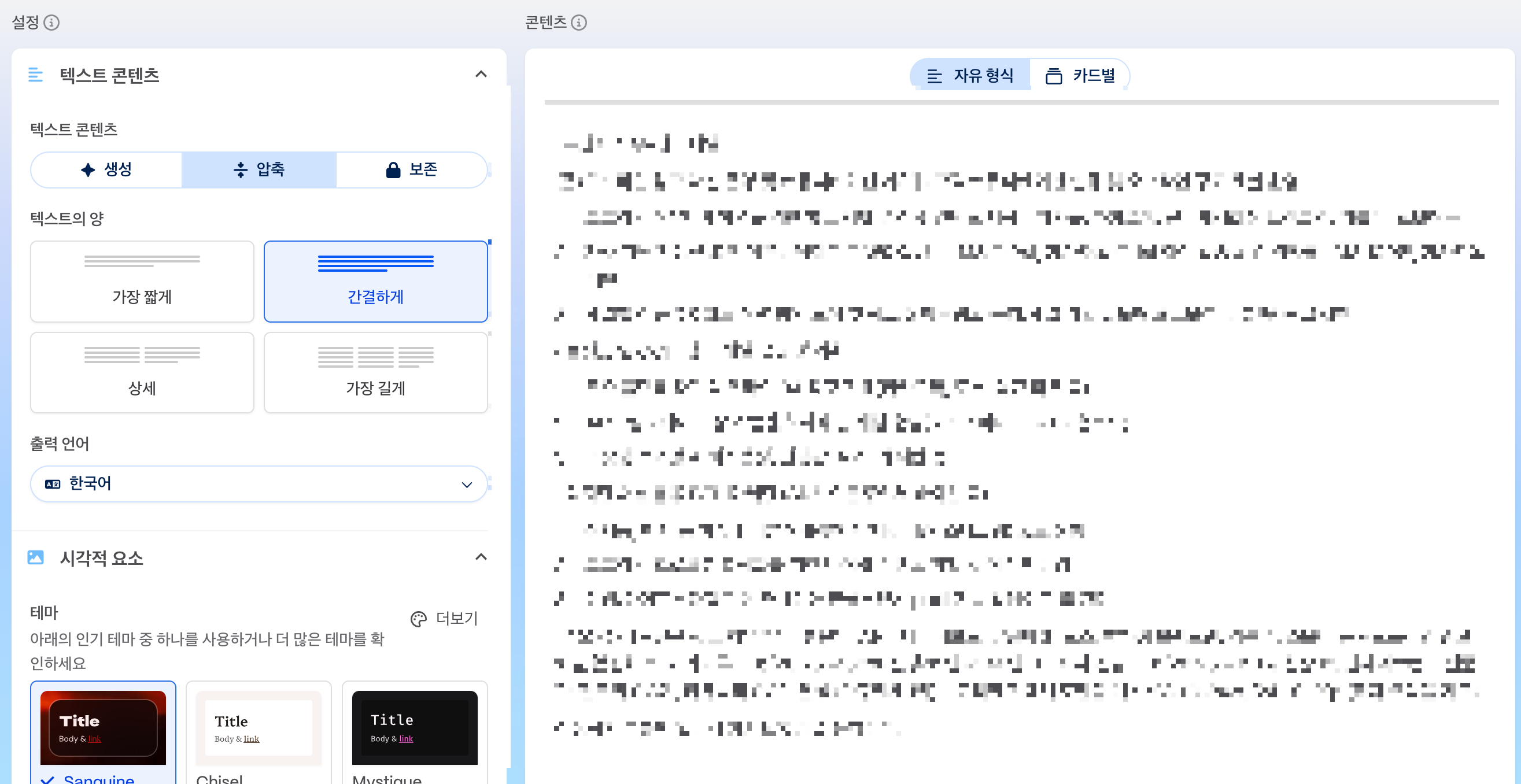This screenshot has width=1521, height=784.
Task: Click the sparkle icon for 생성 mode
Action: [x=88, y=170]
